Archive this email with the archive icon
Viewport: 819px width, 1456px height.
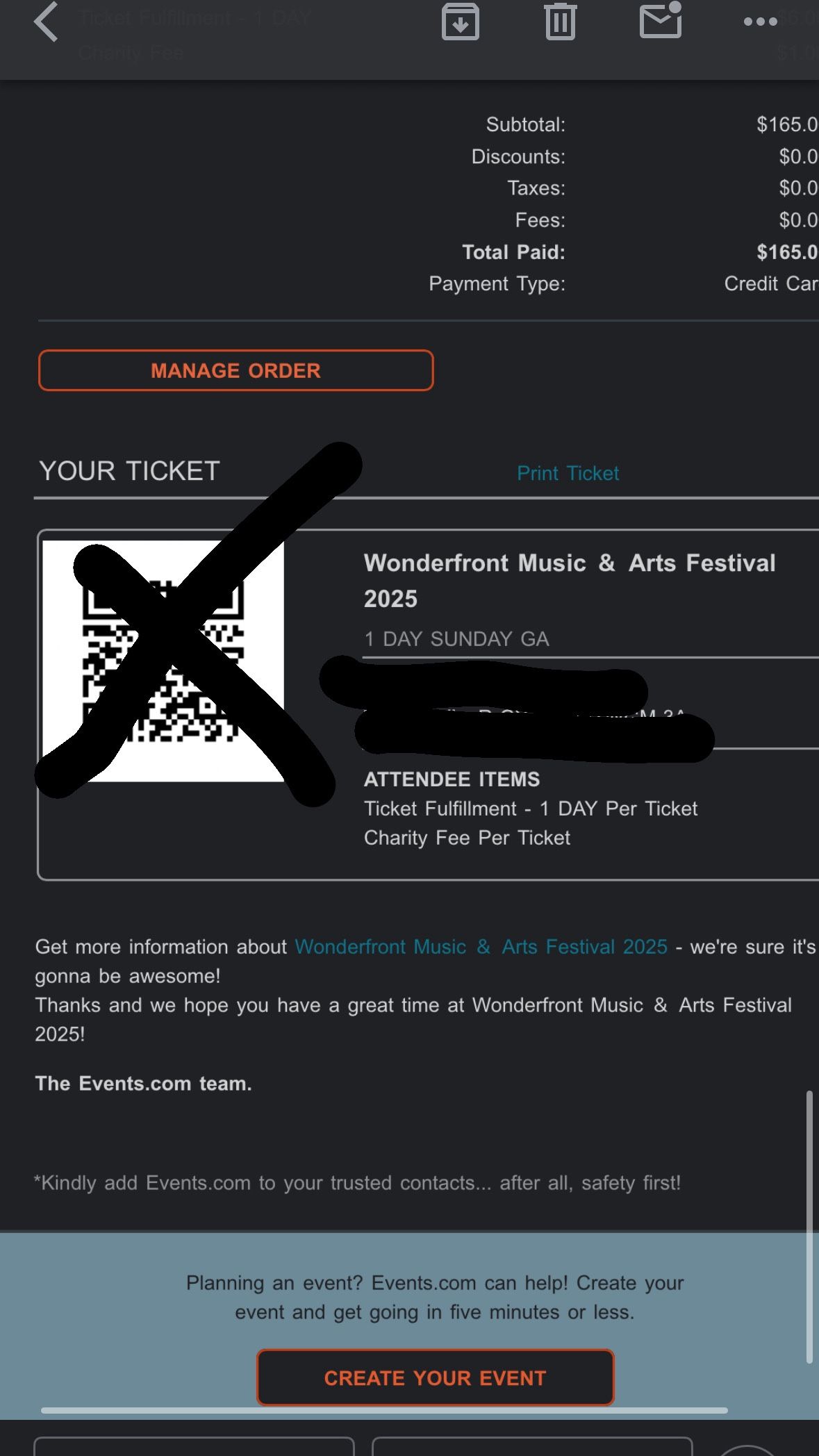tap(461, 22)
